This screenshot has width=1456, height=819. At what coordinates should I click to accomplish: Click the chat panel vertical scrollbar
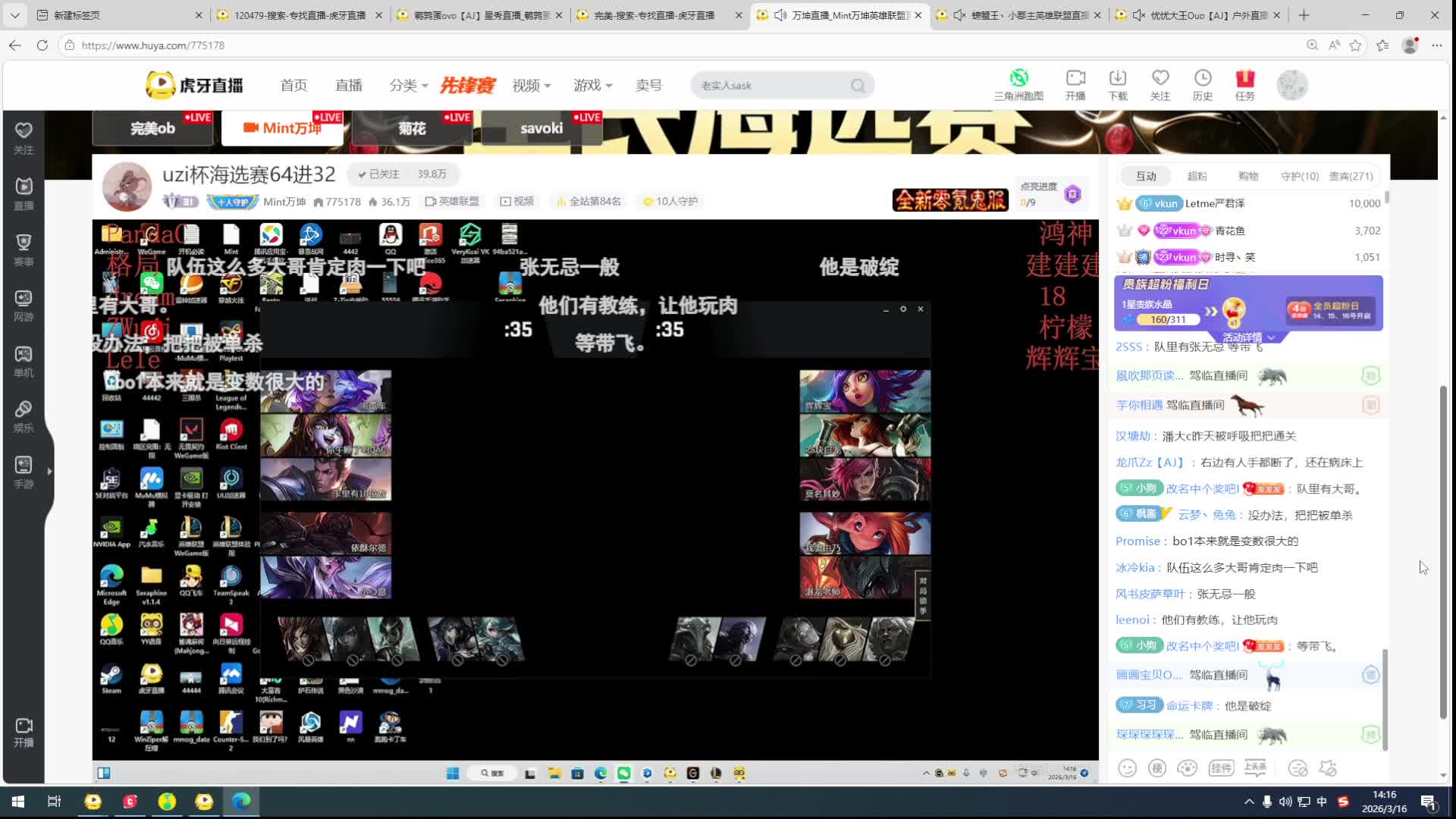pyautogui.click(x=1386, y=698)
